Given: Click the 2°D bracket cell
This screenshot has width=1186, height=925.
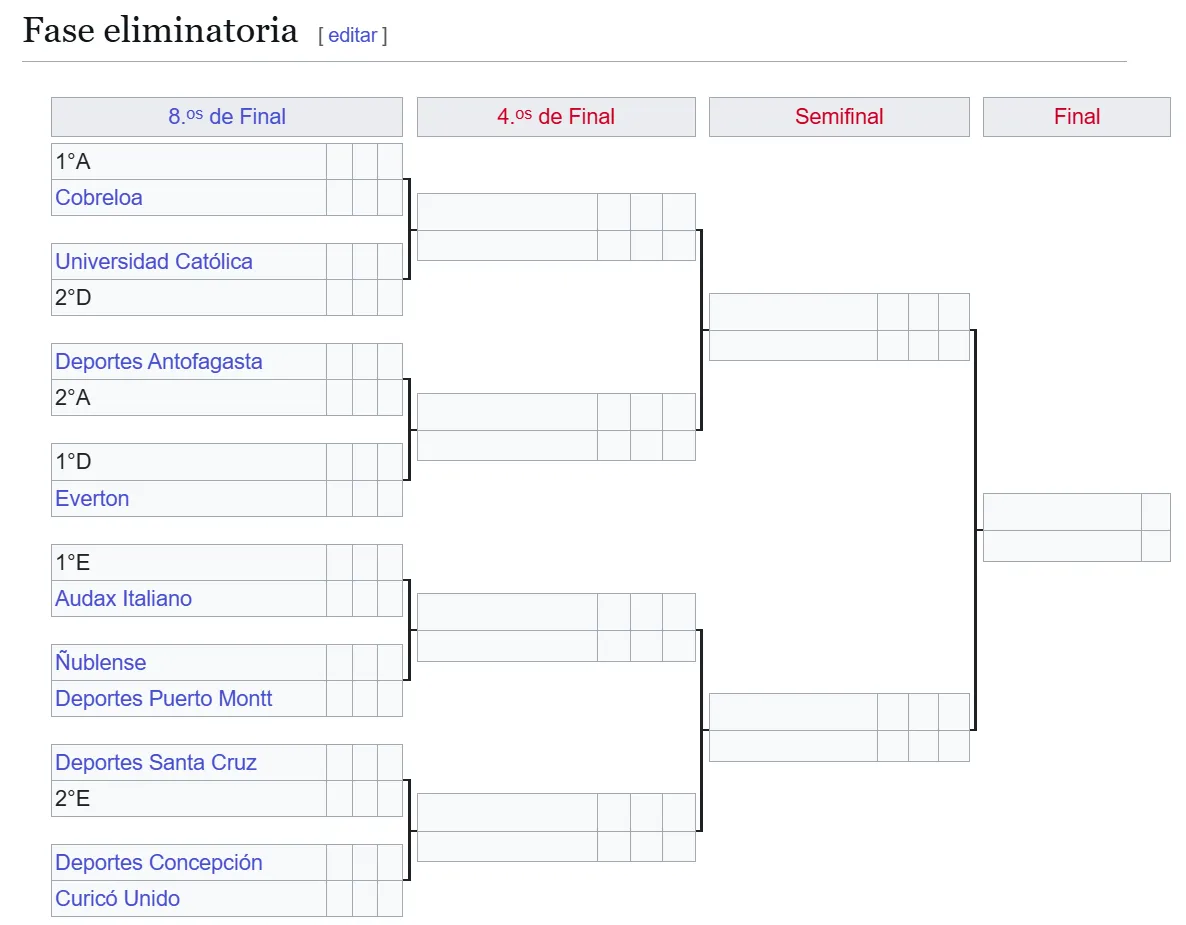Looking at the screenshot, I should [189, 297].
